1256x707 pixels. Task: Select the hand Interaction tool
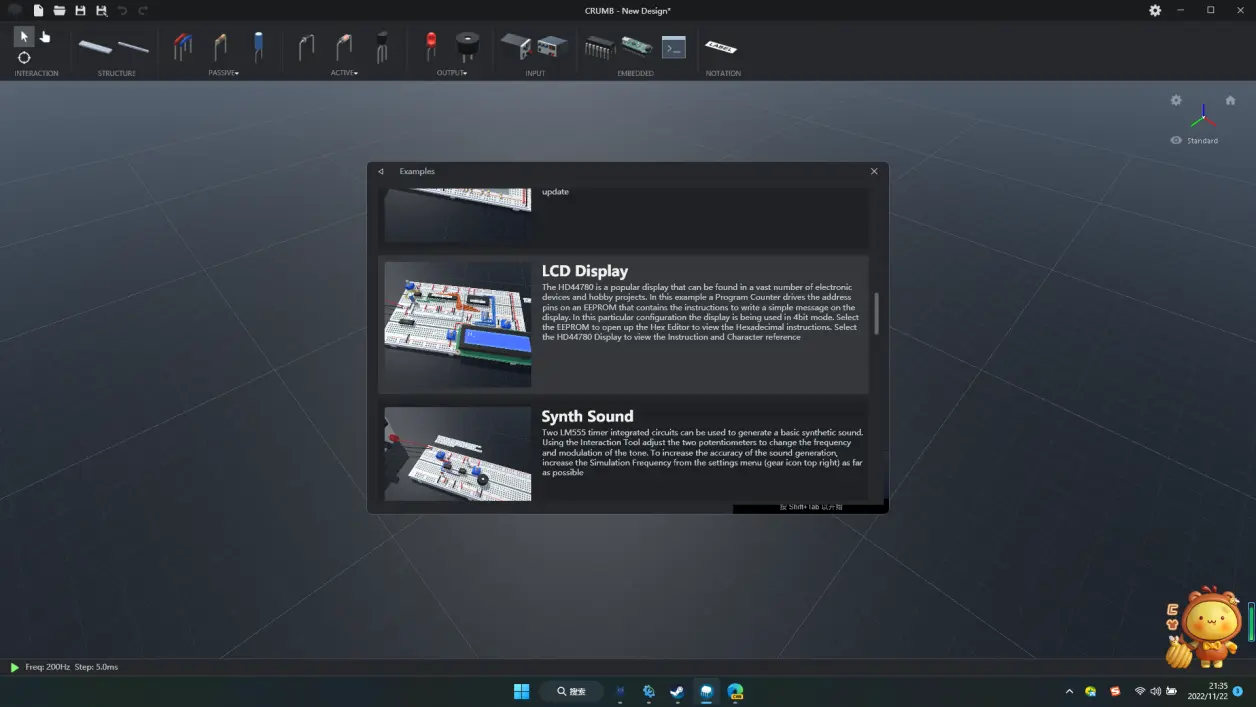coord(45,36)
